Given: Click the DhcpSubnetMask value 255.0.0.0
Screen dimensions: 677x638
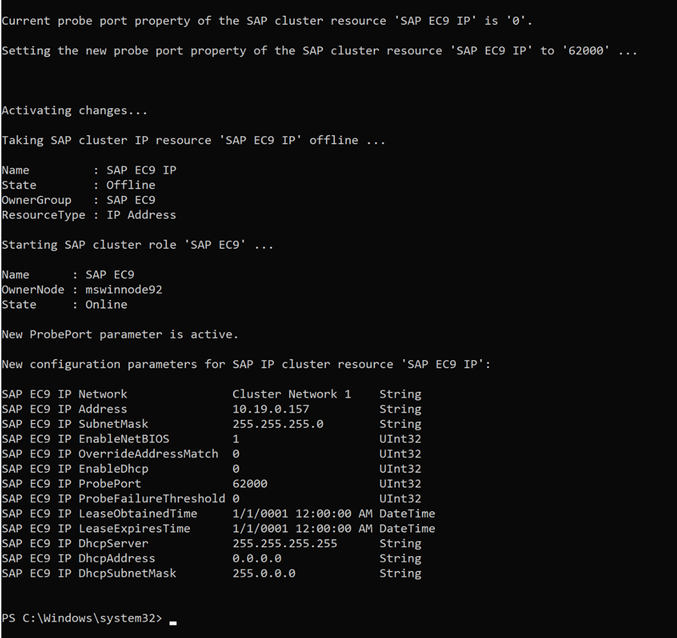Looking at the screenshot, I should tap(263, 573).
